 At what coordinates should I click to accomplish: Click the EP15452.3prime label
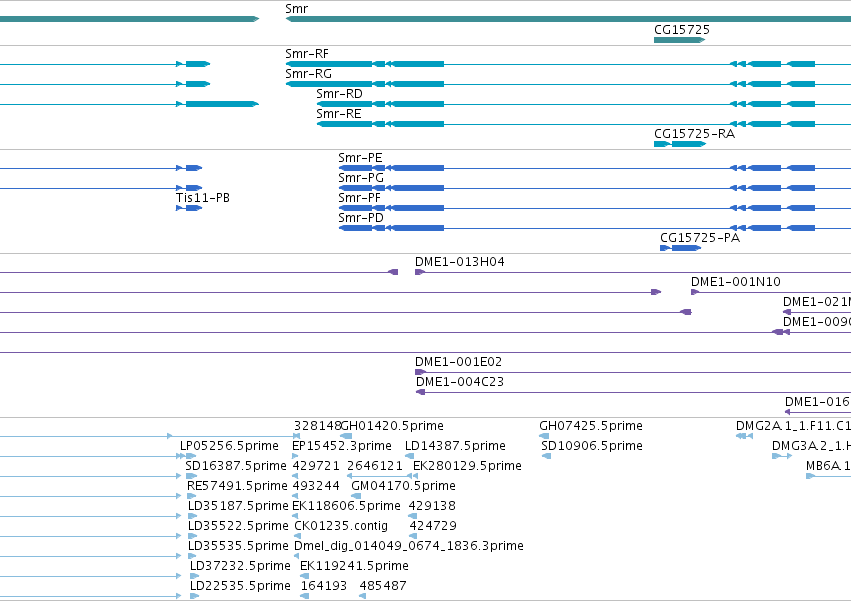pos(342,446)
